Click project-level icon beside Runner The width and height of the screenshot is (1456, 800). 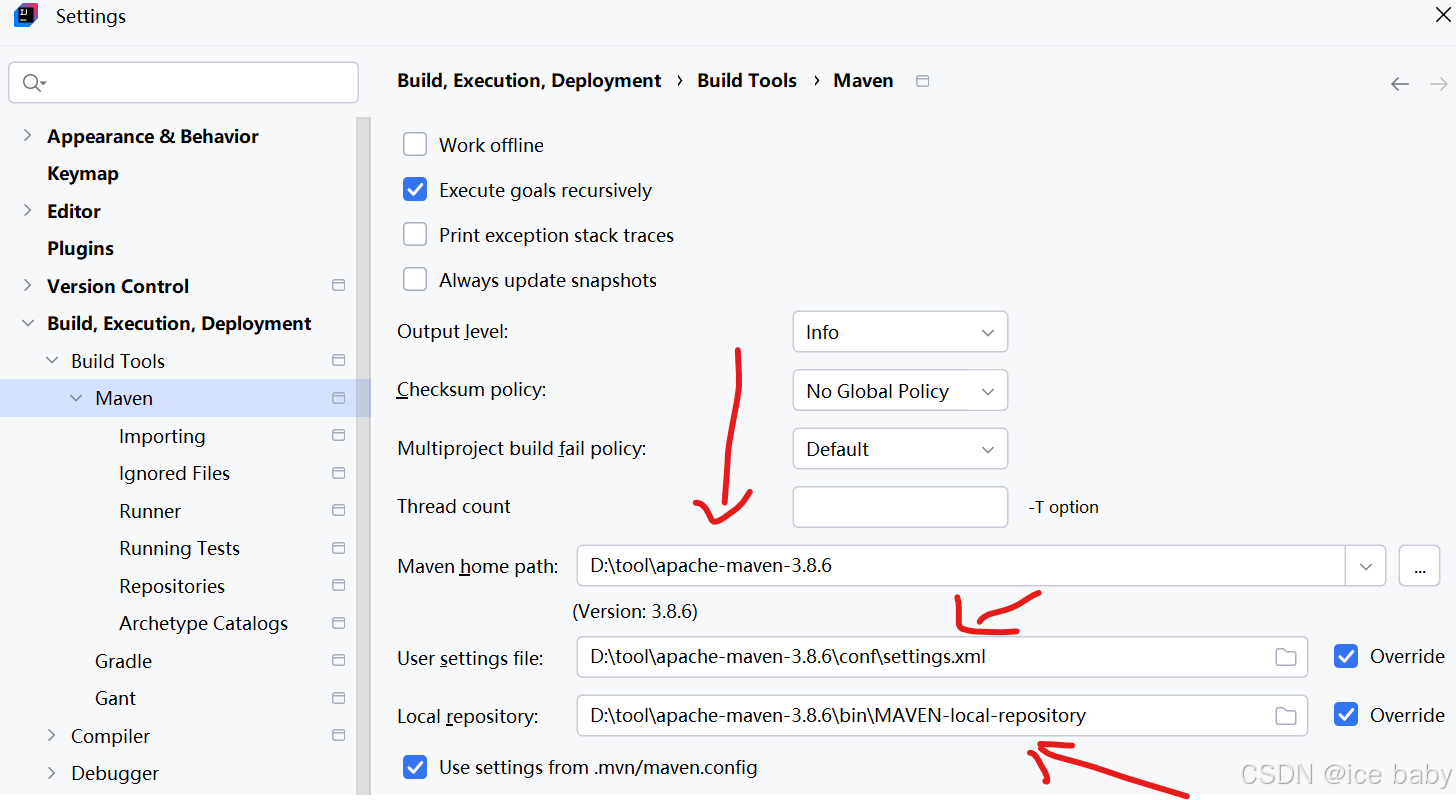coord(338,511)
